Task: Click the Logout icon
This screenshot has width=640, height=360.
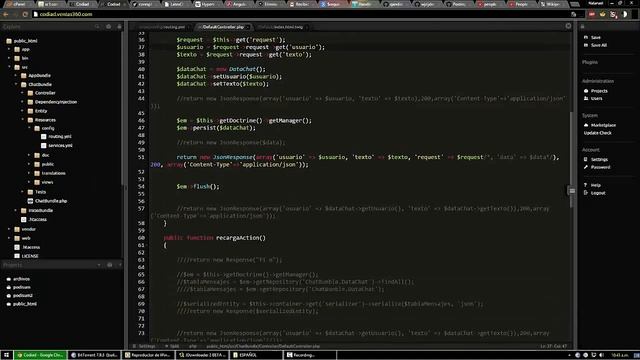Action: click(586, 193)
